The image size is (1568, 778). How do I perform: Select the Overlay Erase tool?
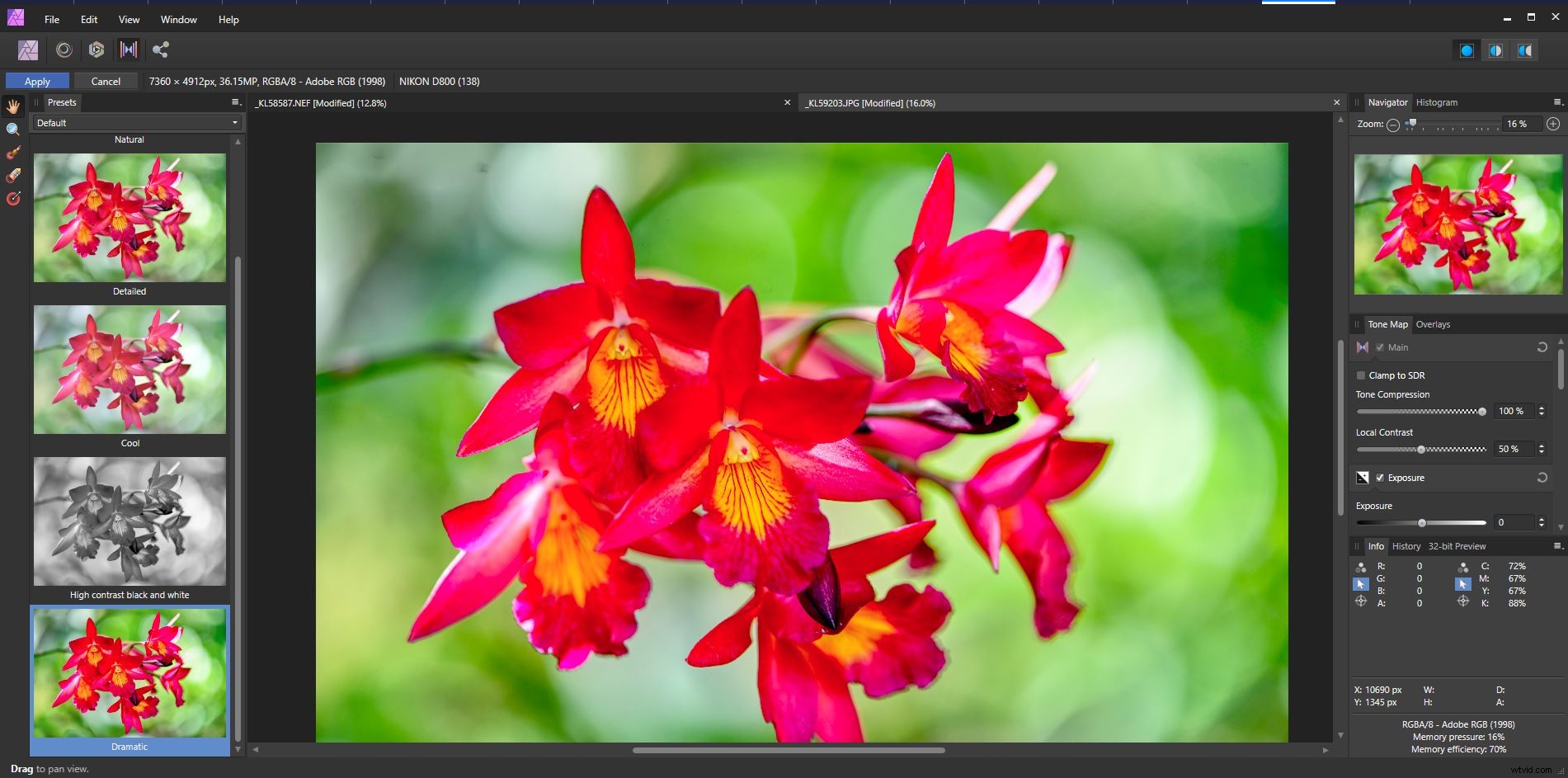tap(12, 176)
